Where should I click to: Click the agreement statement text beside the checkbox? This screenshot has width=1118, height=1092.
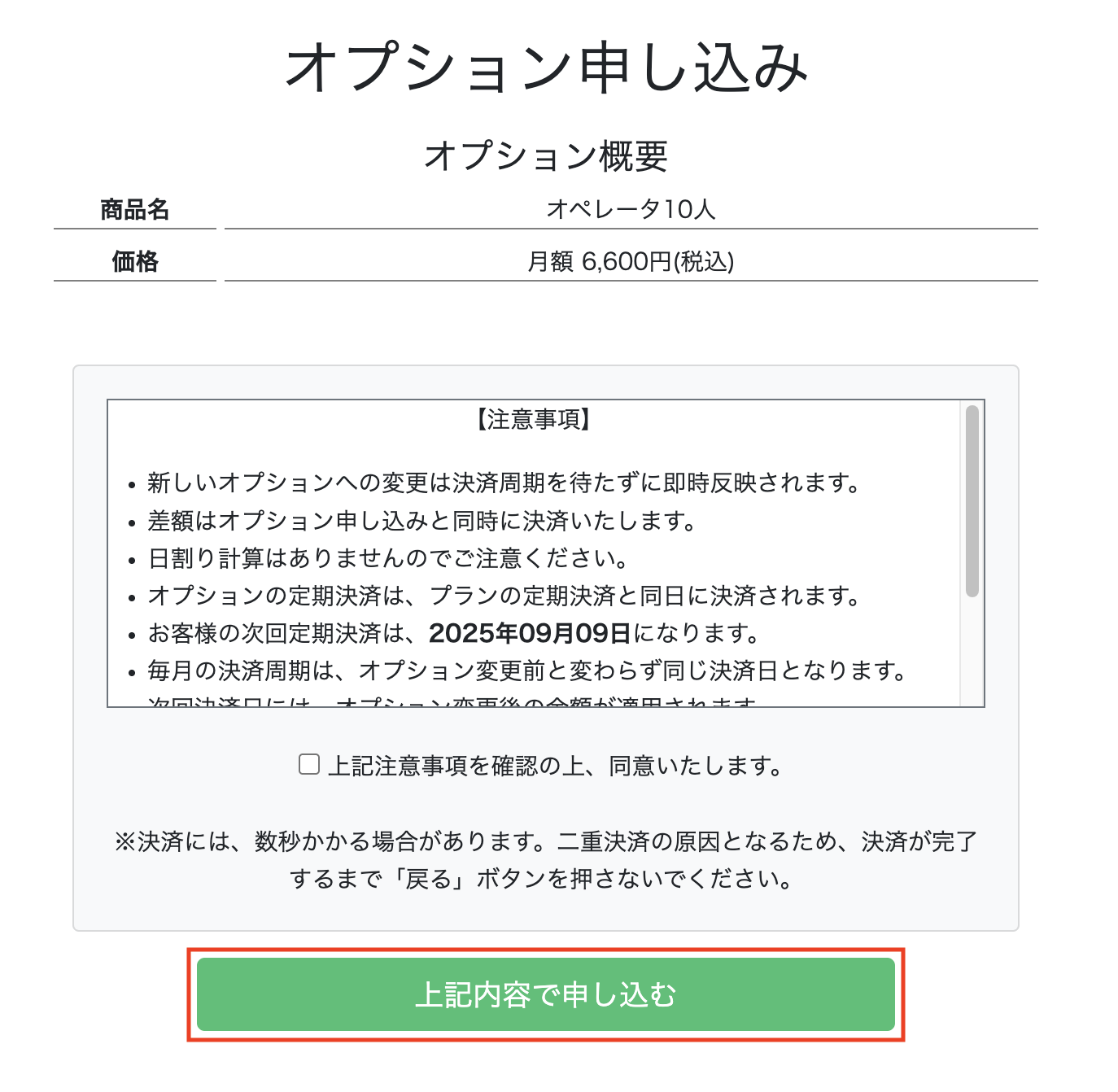(553, 765)
